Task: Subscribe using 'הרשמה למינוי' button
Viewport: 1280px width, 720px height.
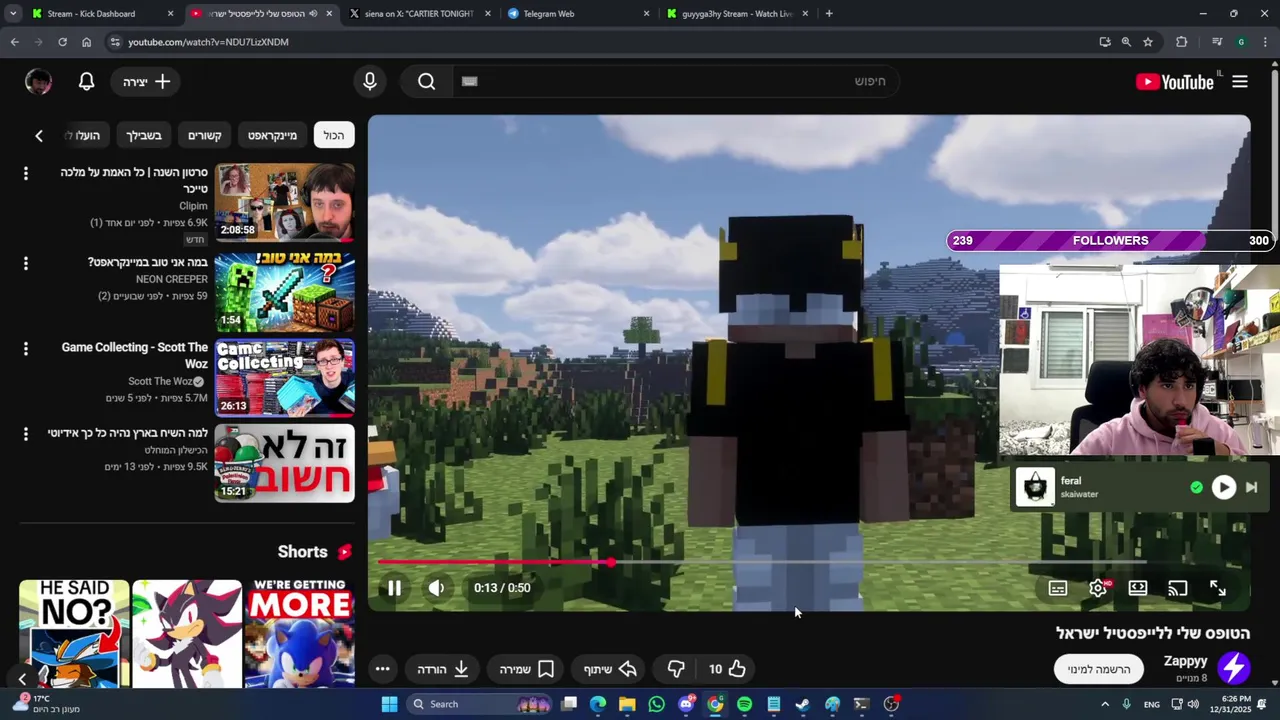Action: point(1098,669)
